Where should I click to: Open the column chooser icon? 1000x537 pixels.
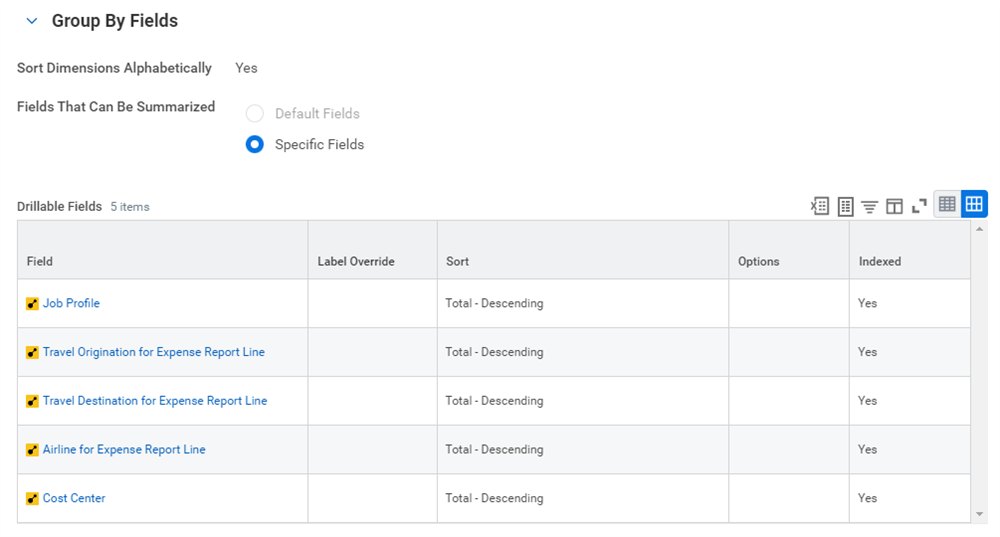pos(894,206)
